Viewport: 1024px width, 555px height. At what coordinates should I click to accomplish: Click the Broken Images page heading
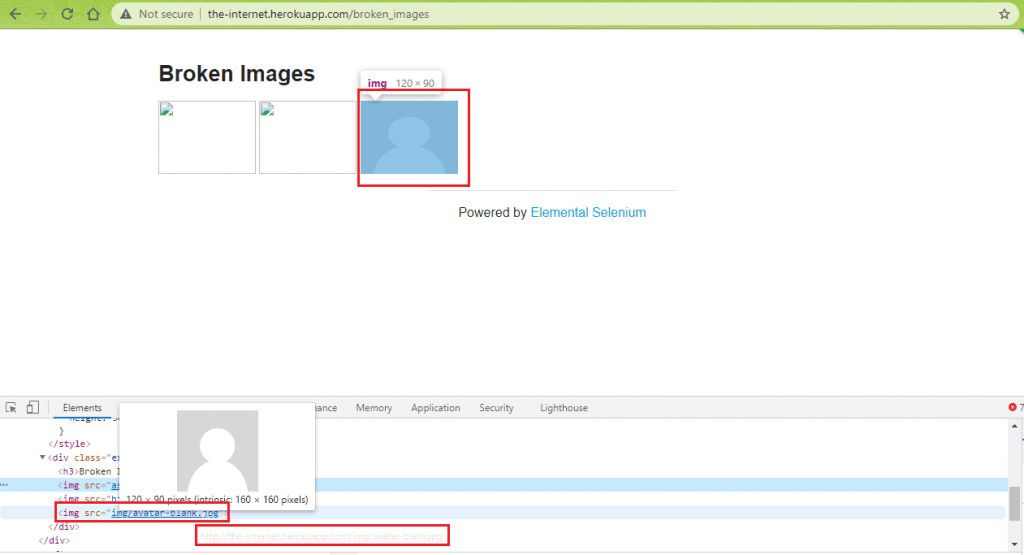click(x=236, y=74)
